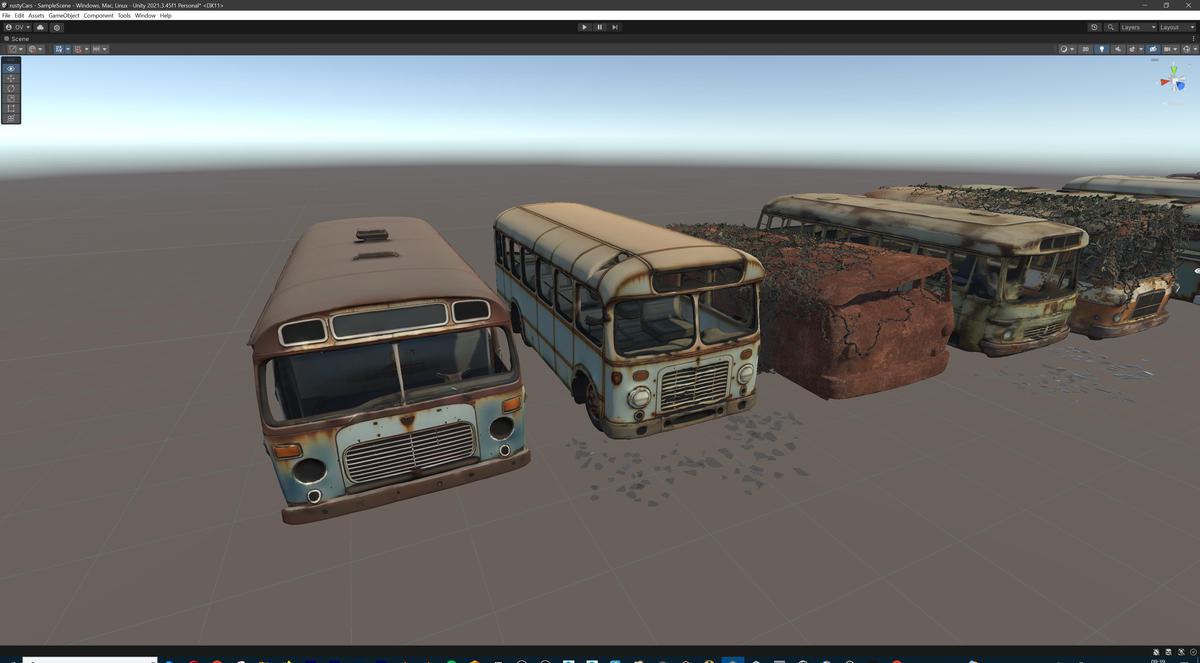The width and height of the screenshot is (1200, 663).
Task: Toggle audio in the Scene view
Action: pos(1117,48)
